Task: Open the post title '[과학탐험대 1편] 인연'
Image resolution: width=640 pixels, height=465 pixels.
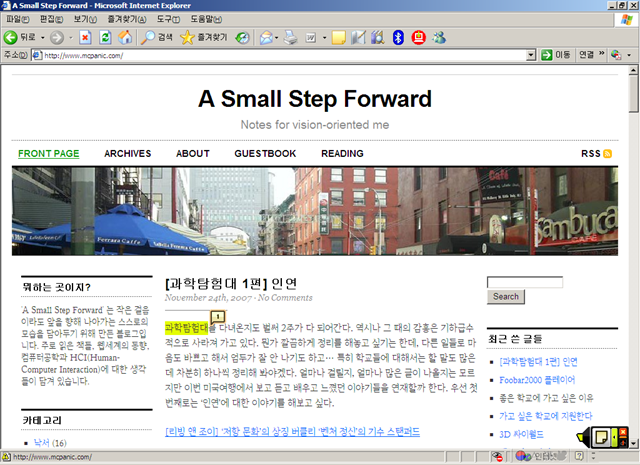Action: click(x=231, y=283)
